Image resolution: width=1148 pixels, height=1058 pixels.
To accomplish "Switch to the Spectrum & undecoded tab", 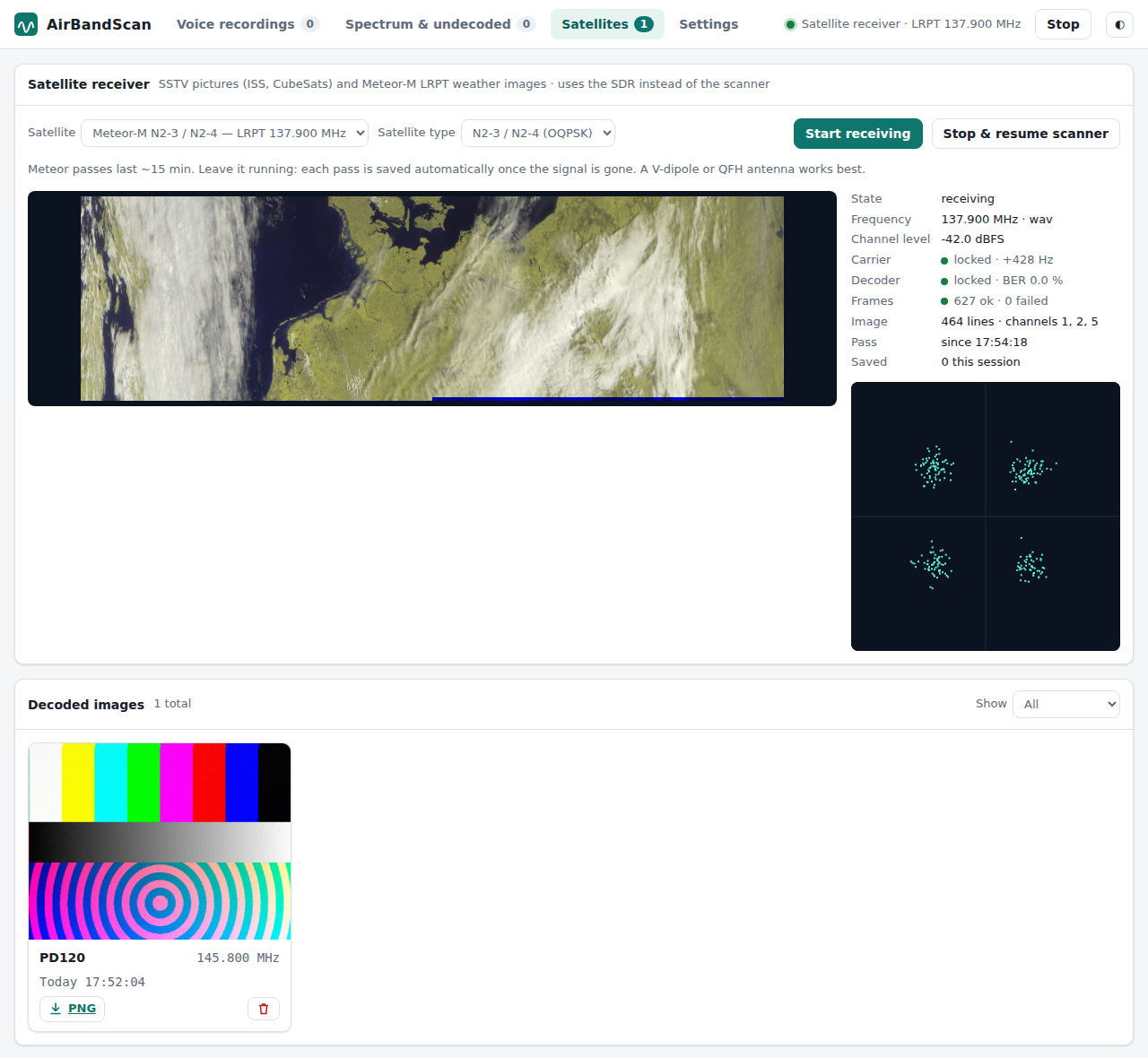I will pyautogui.click(x=440, y=24).
